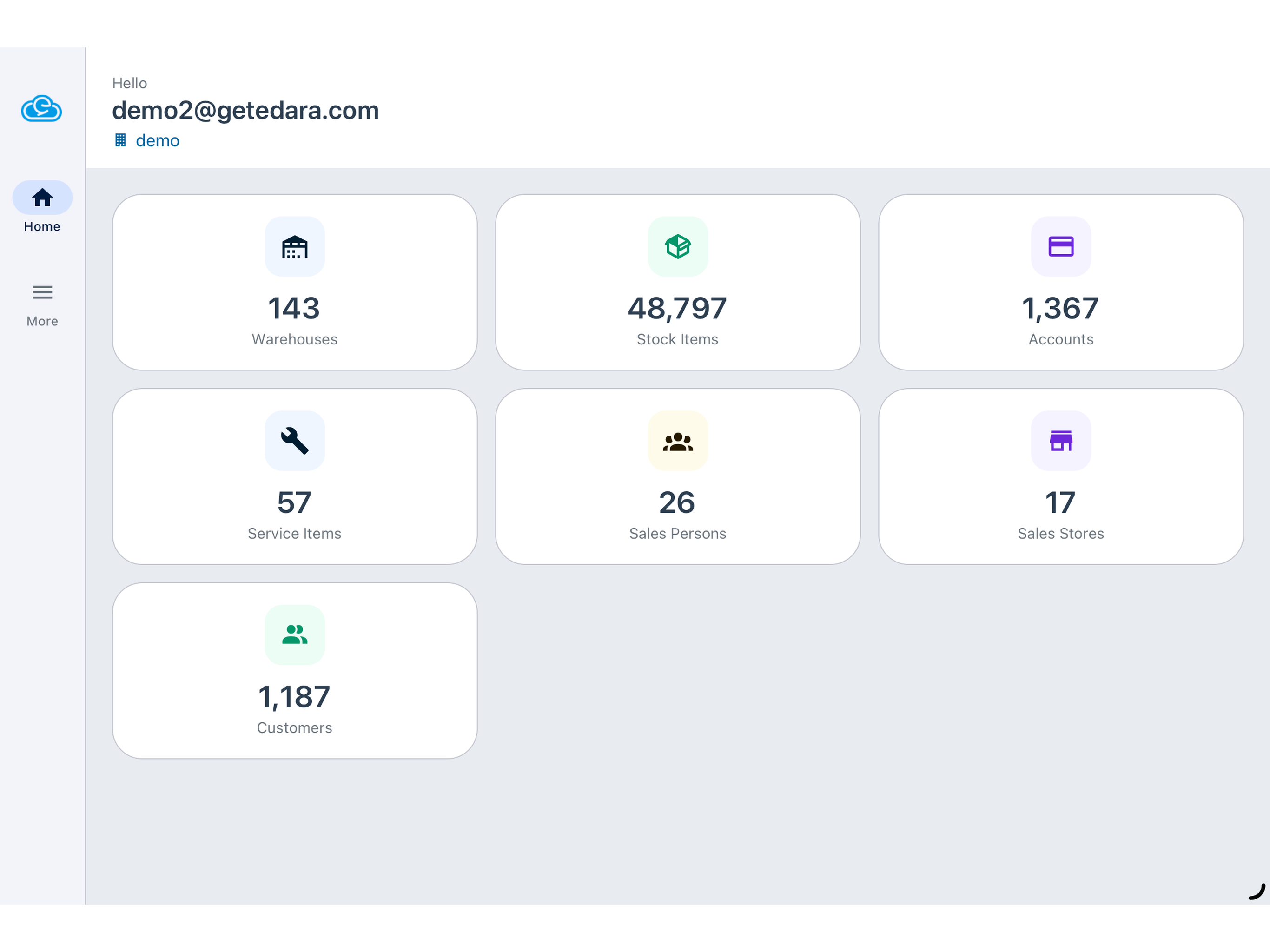Open the More hamburger menu icon
The height and width of the screenshot is (952, 1270).
click(x=42, y=292)
